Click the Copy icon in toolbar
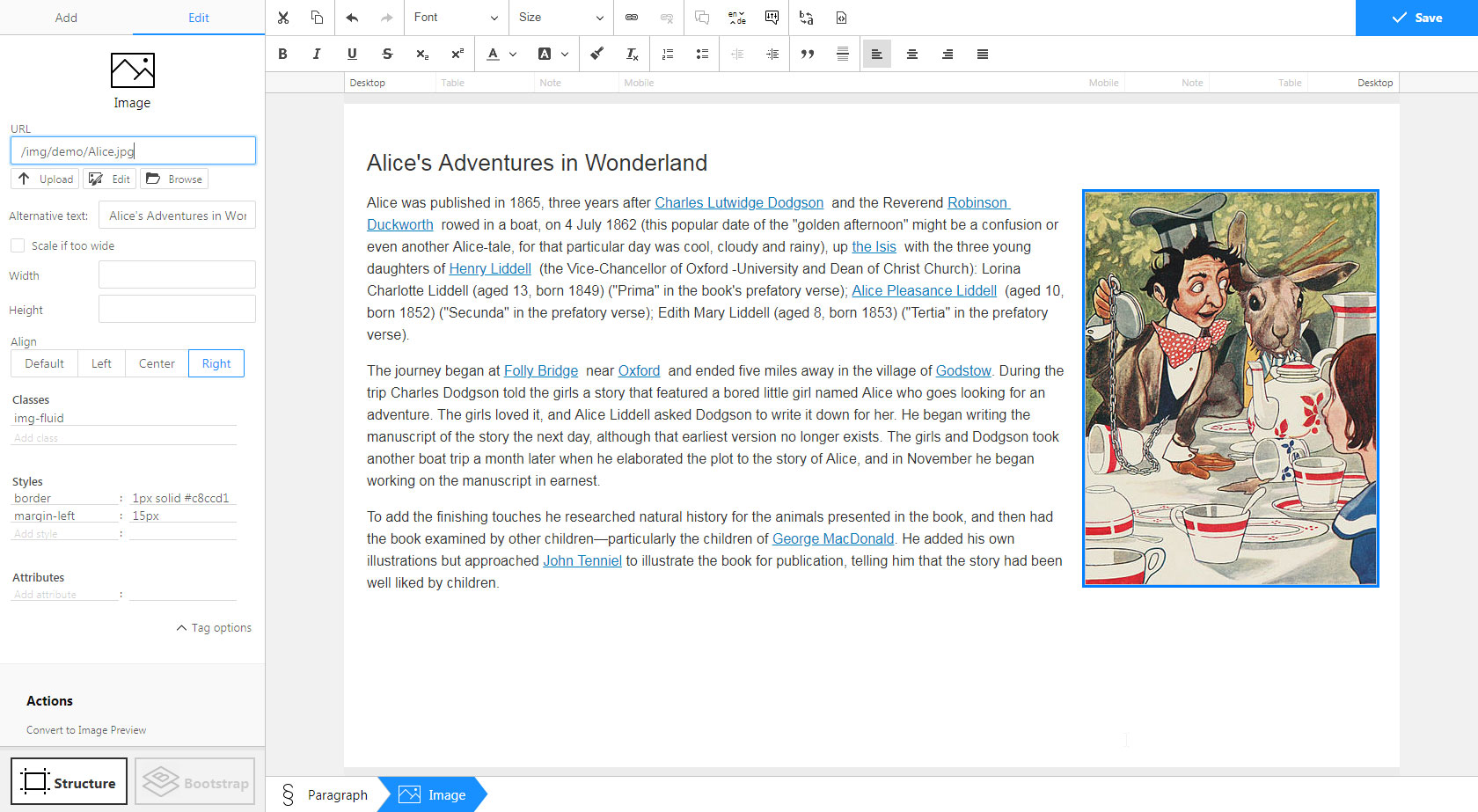Viewport: 1478px width, 812px height. (x=317, y=18)
